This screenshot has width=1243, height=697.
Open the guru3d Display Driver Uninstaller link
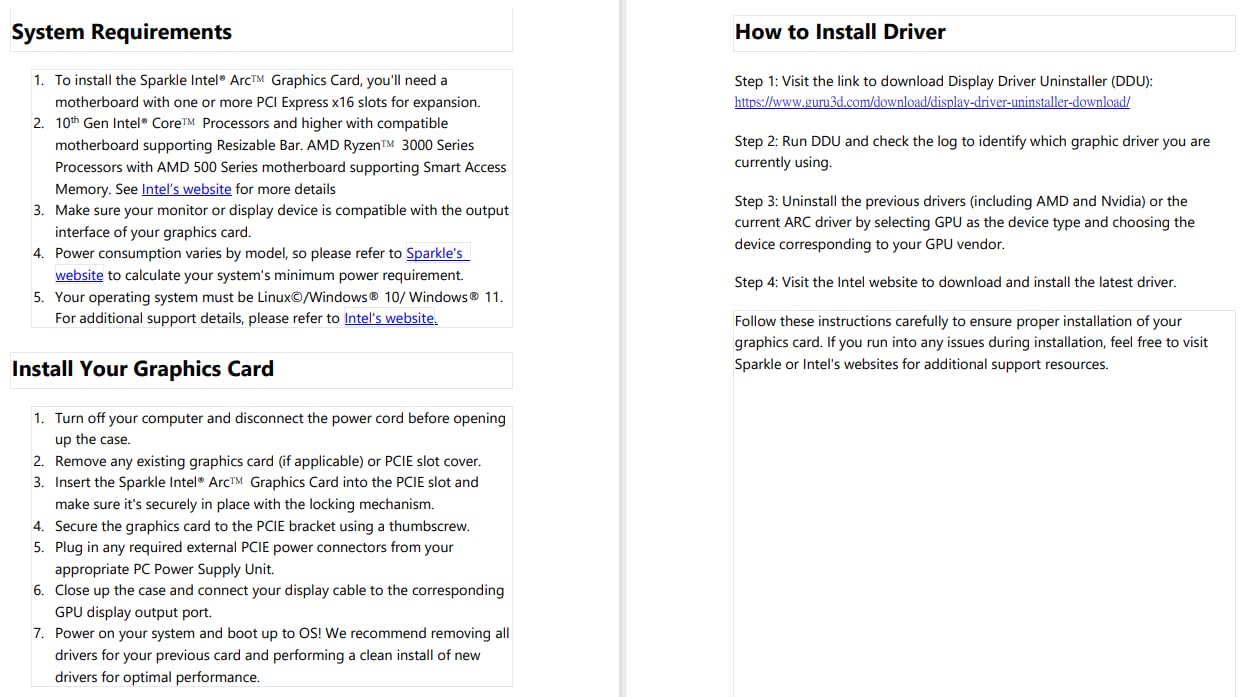pos(932,102)
